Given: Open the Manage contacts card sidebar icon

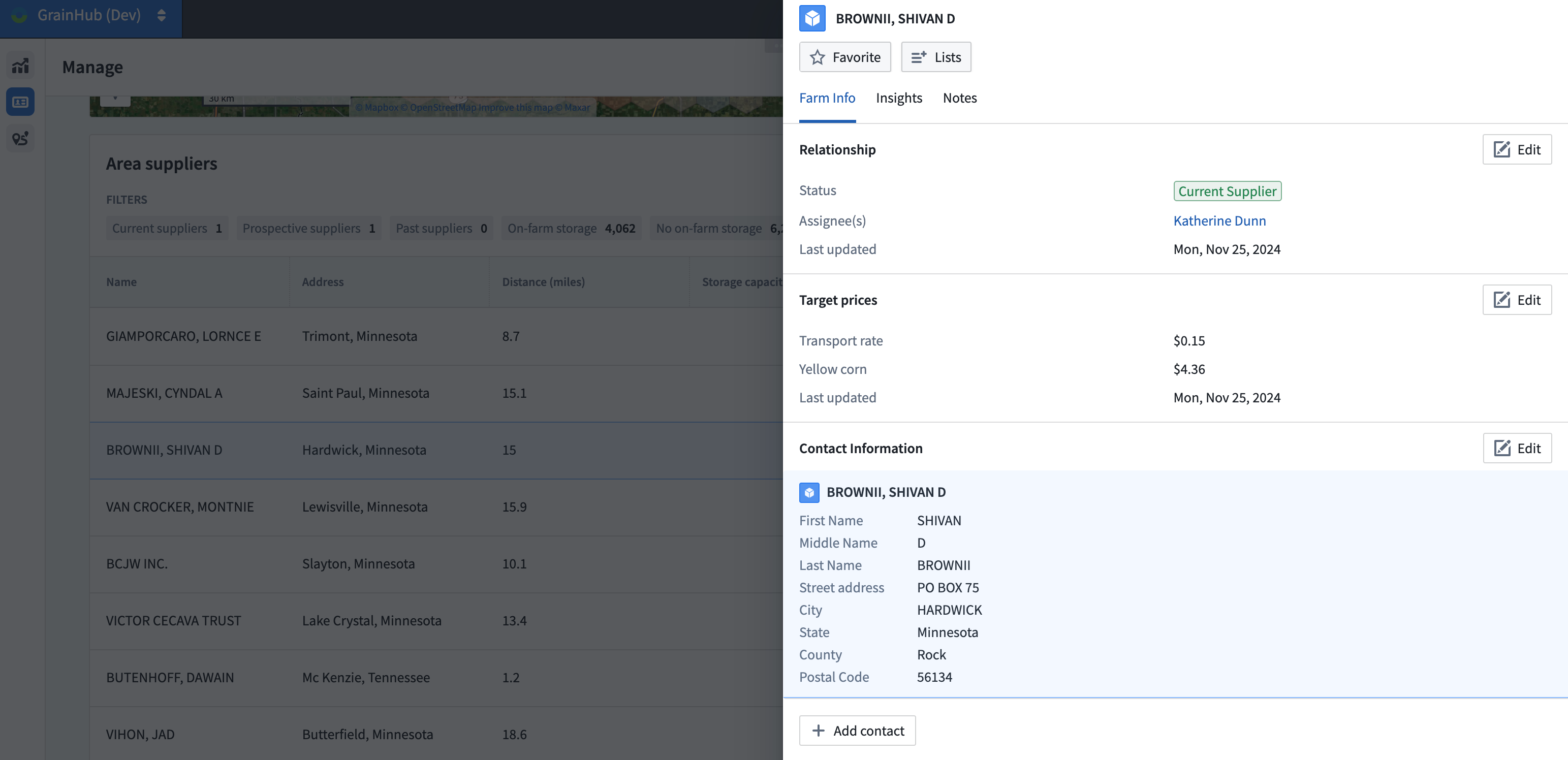Looking at the screenshot, I should (20, 102).
